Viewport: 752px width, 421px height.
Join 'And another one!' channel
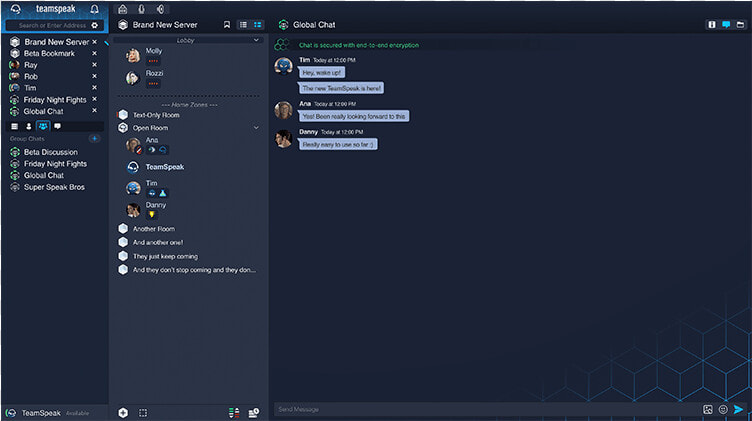[x=158, y=242]
